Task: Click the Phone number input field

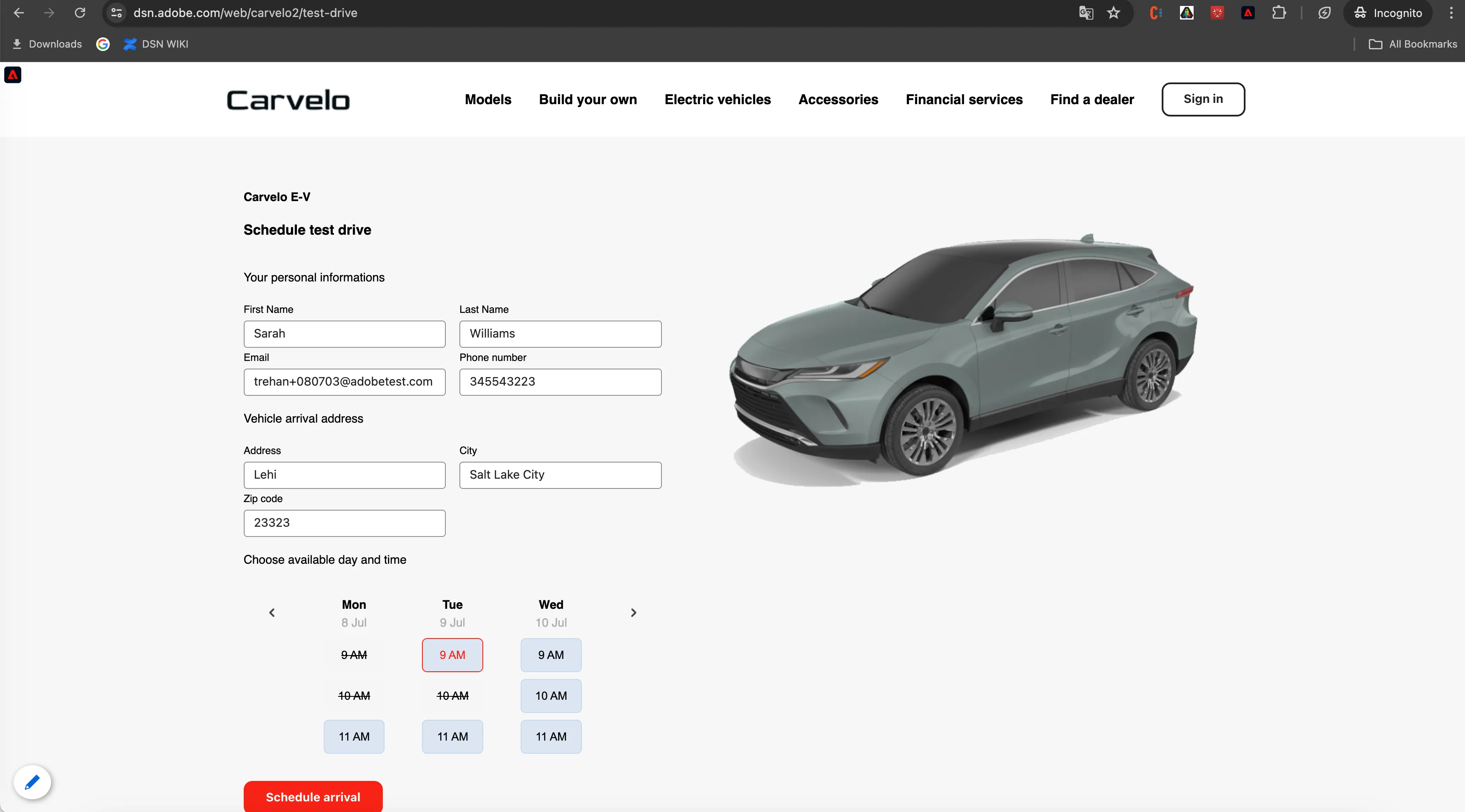Action: [x=560, y=382]
